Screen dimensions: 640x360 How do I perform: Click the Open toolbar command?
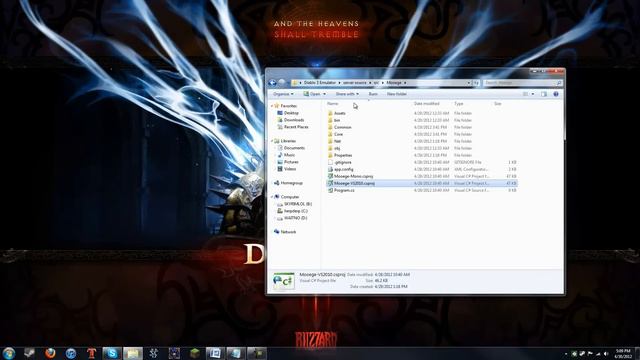point(312,94)
